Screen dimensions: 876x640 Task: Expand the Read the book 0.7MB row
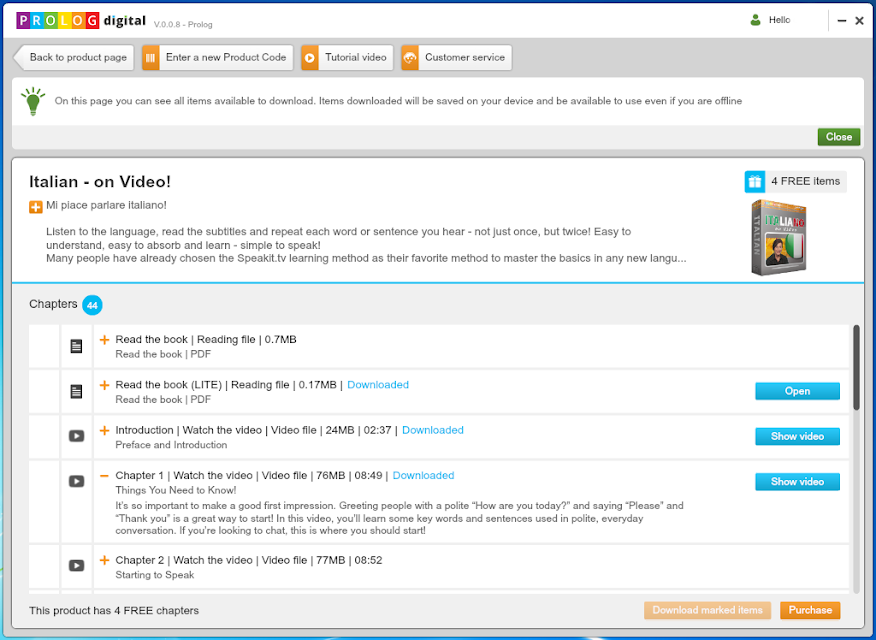[x=104, y=340]
